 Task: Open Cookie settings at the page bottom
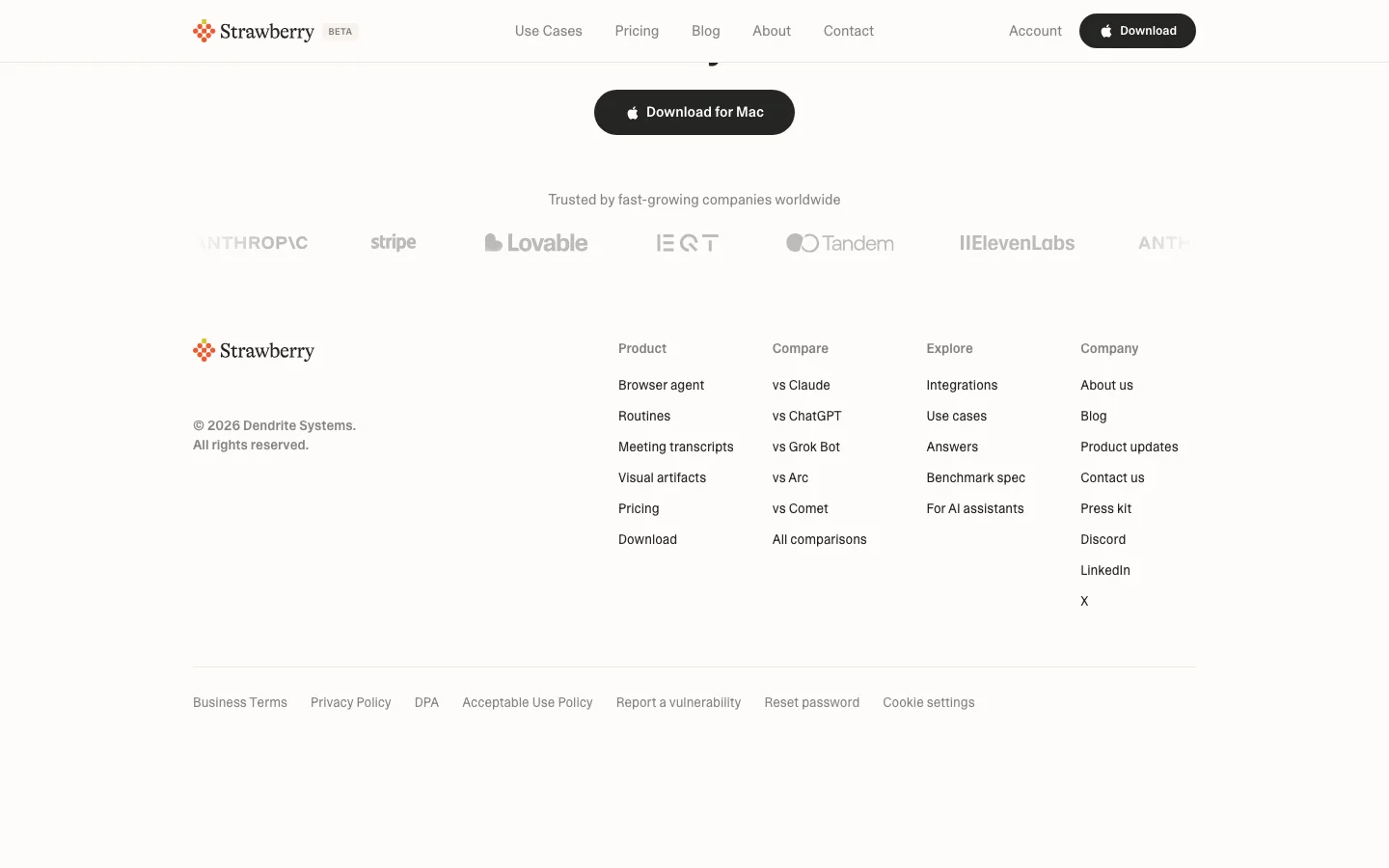point(929,702)
